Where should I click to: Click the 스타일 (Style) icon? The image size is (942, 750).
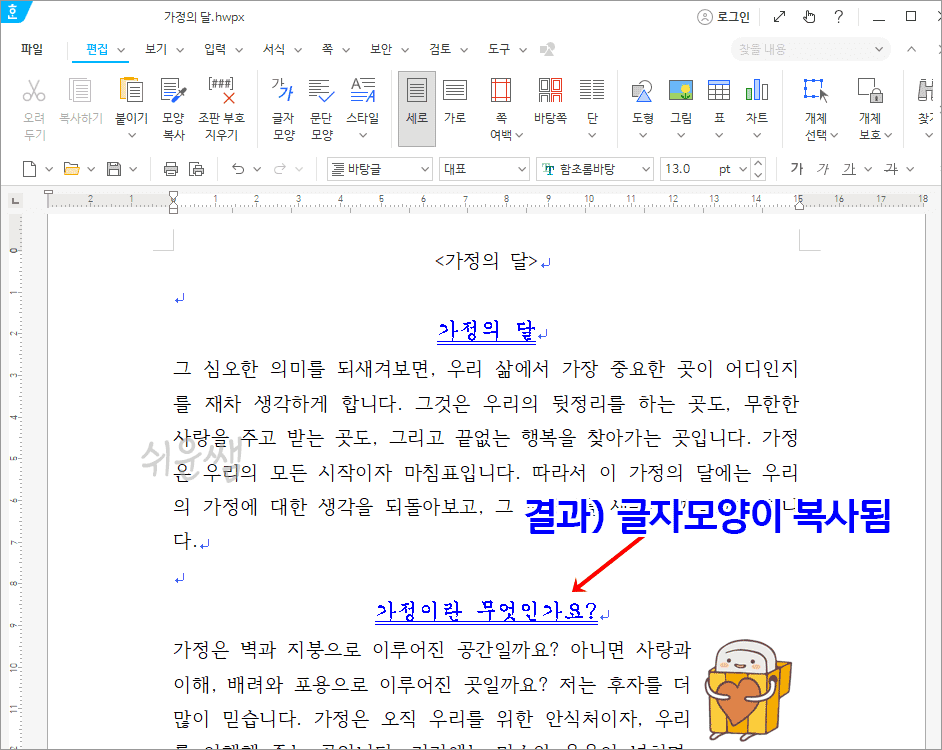click(362, 105)
